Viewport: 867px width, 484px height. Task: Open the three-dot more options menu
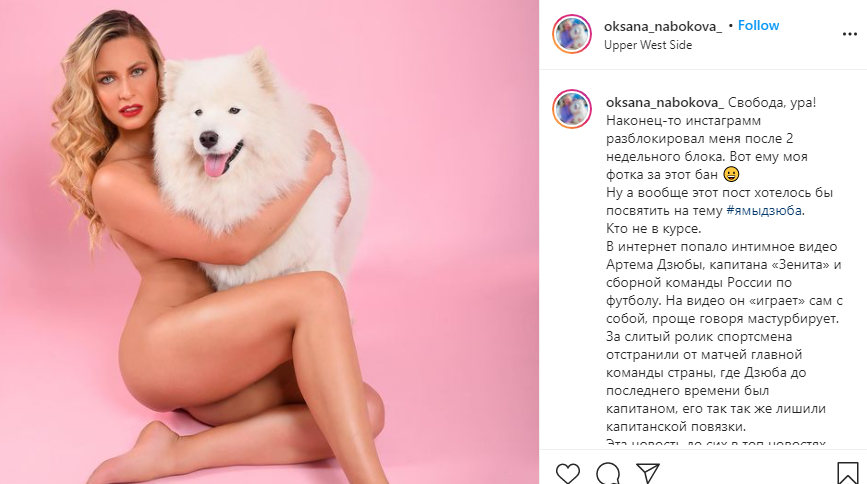(x=850, y=34)
